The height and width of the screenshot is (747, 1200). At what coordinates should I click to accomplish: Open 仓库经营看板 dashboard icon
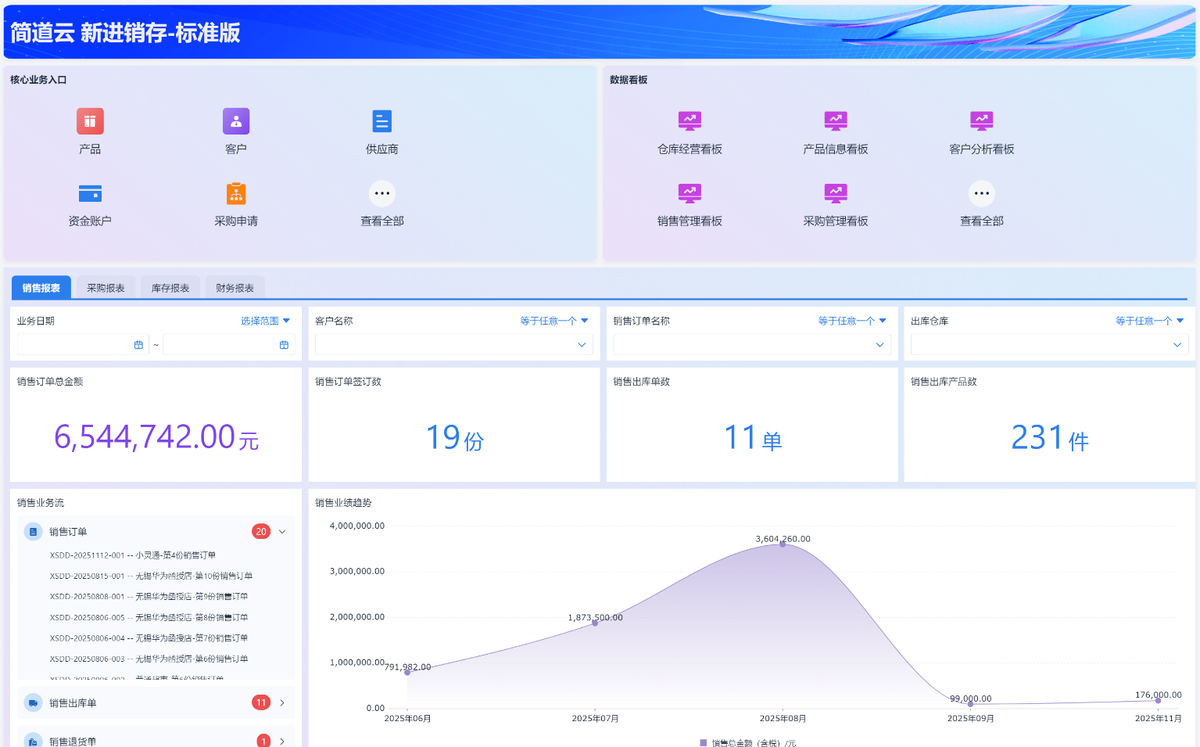pyautogui.click(x=689, y=122)
